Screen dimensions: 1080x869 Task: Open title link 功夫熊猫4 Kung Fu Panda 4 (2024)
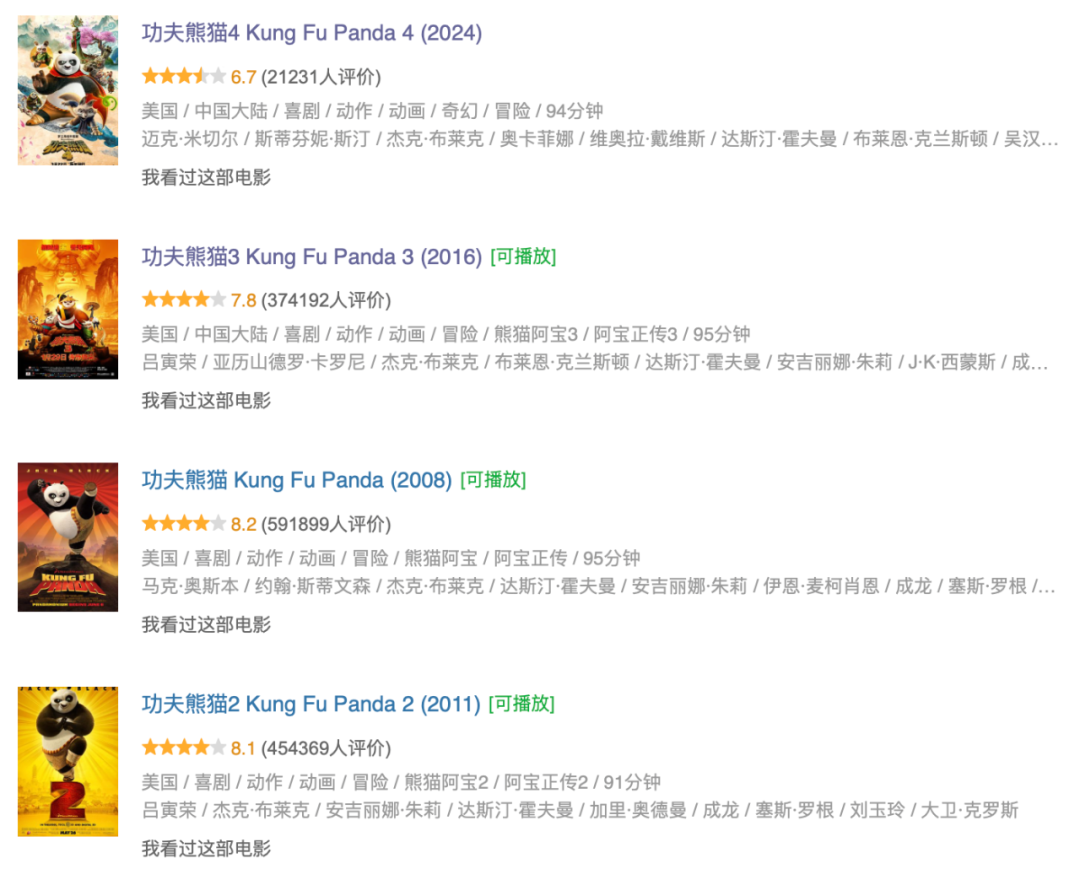click(x=311, y=33)
